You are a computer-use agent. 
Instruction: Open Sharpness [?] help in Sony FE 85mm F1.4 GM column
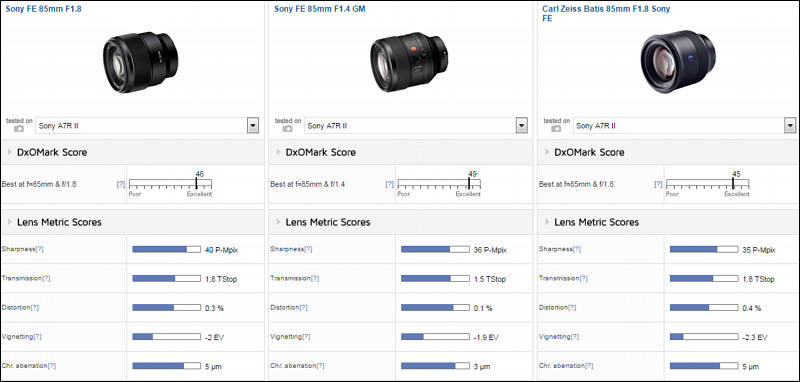click(308, 249)
